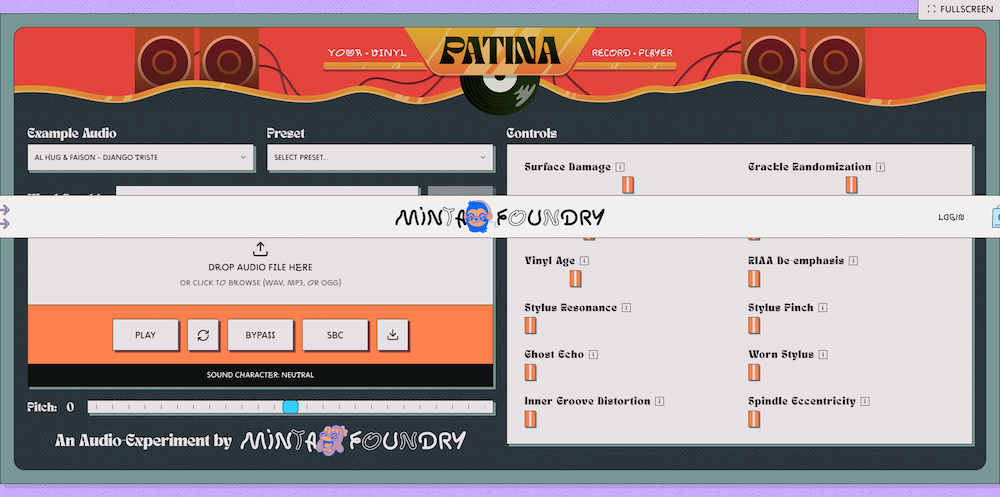
Task: Click the download icon button
Action: [x=393, y=335]
